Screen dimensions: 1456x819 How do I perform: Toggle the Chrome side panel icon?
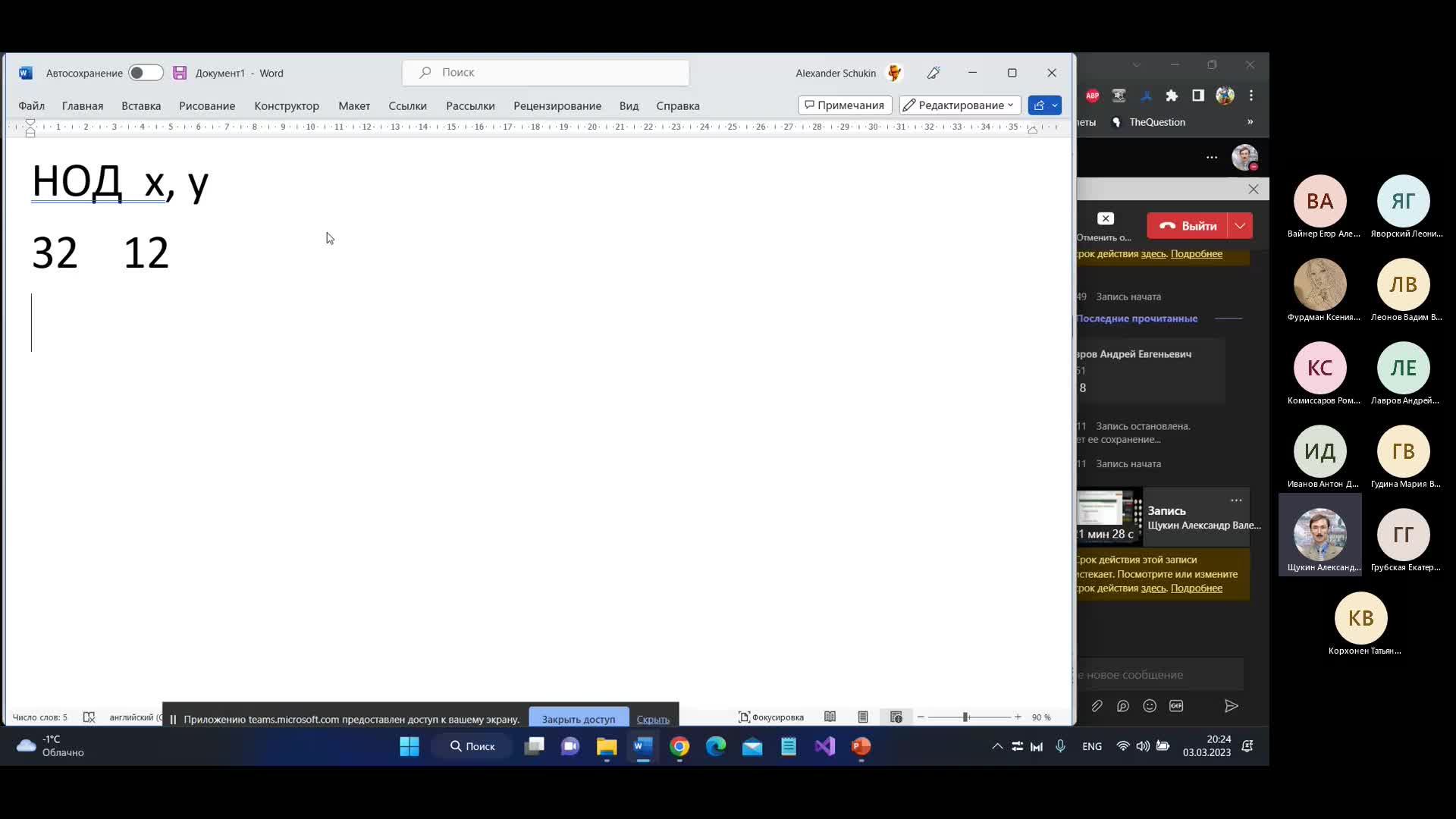tap(1198, 96)
